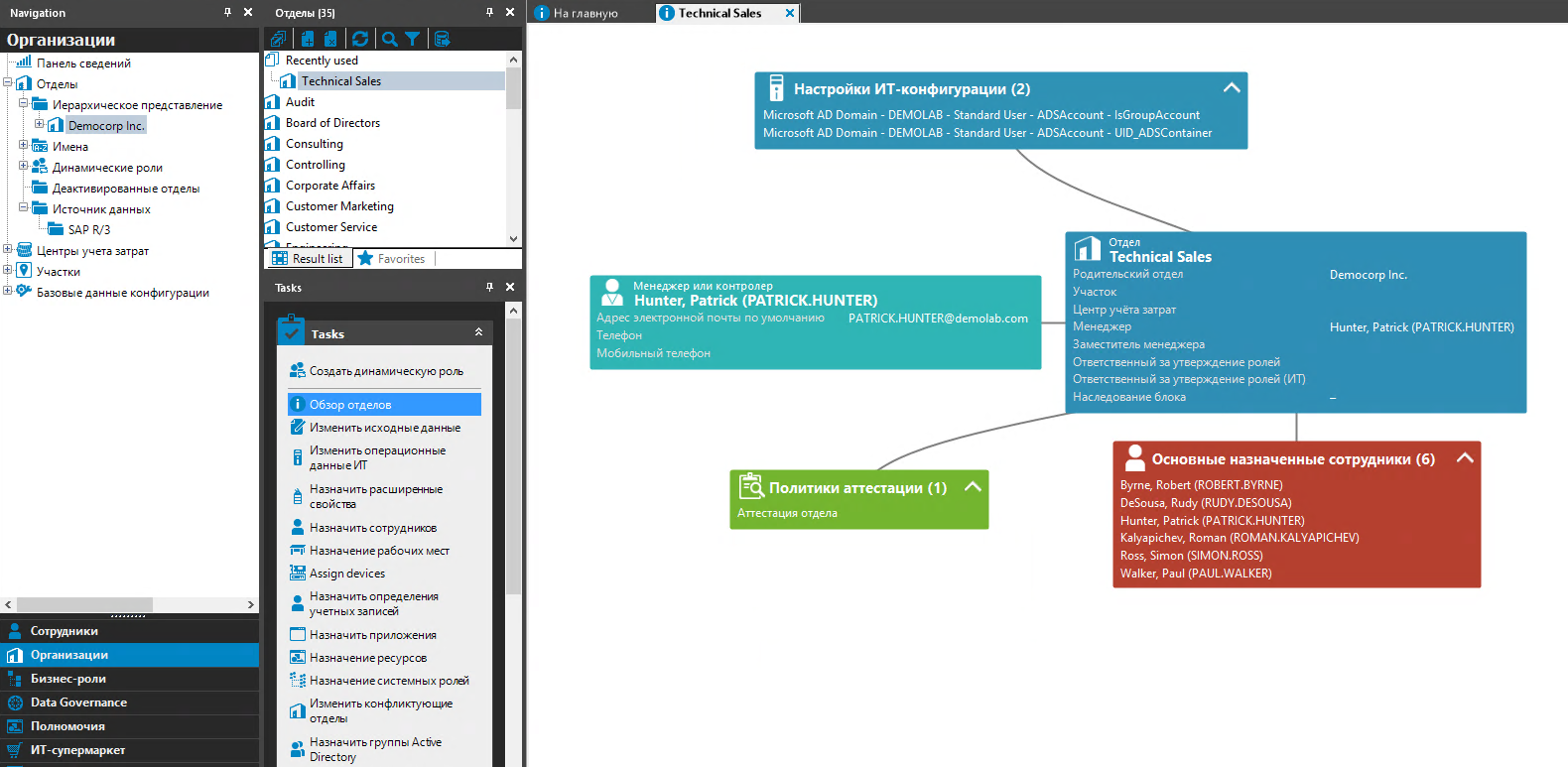
Task: Click the Панель сведений chart icon
Action: click(24, 62)
